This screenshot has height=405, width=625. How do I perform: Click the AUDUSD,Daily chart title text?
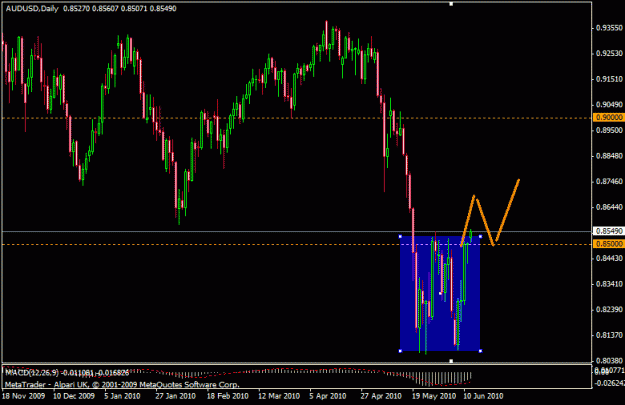32,8
